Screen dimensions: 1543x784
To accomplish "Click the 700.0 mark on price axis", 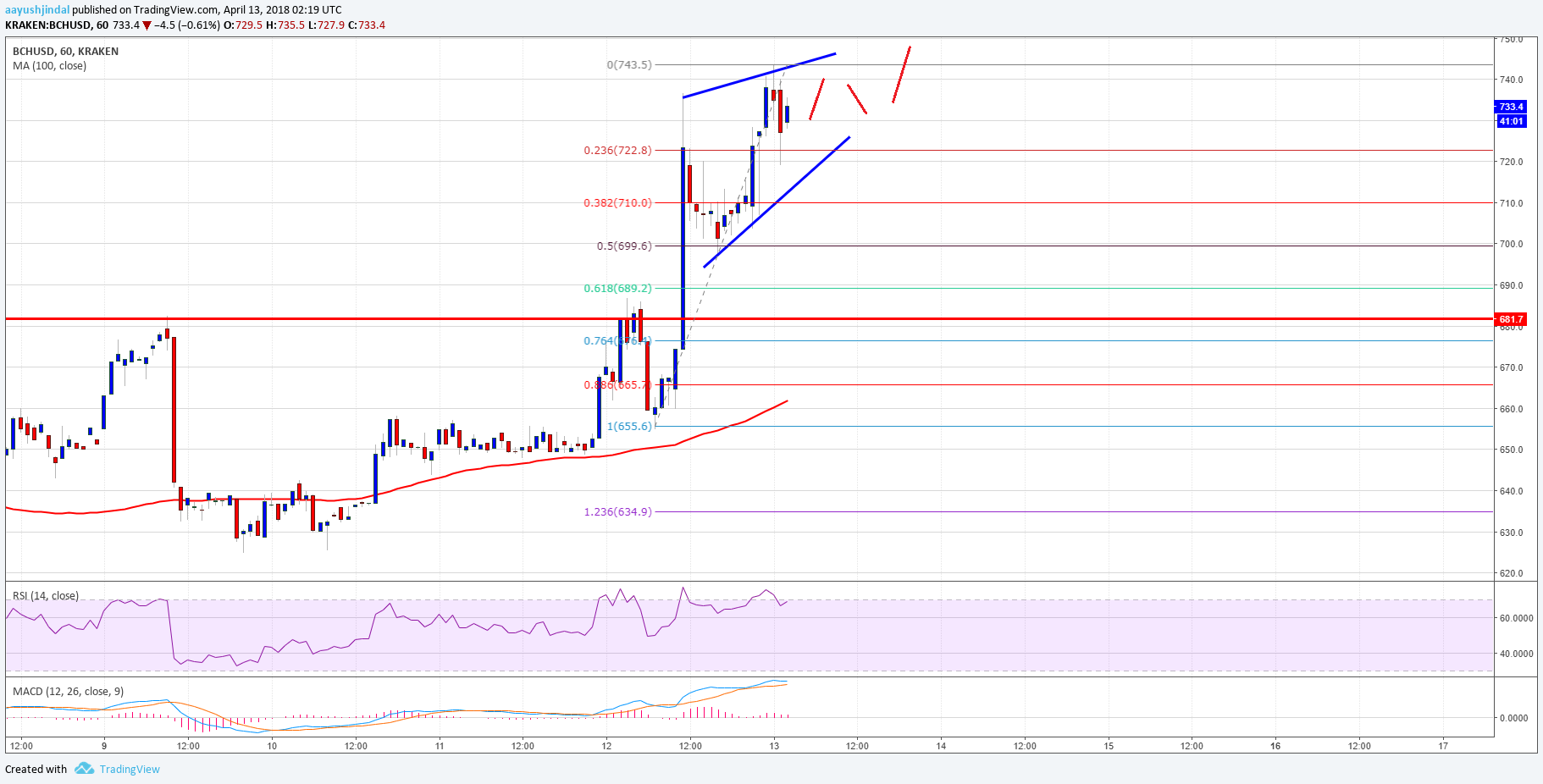I will pos(1511,244).
